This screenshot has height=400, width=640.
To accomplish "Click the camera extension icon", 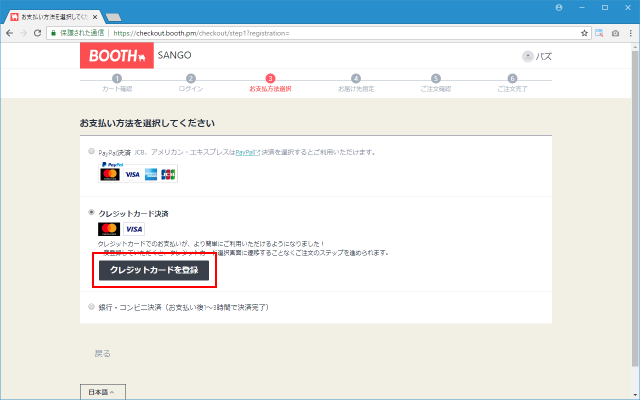I will click(x=615, y=33).
